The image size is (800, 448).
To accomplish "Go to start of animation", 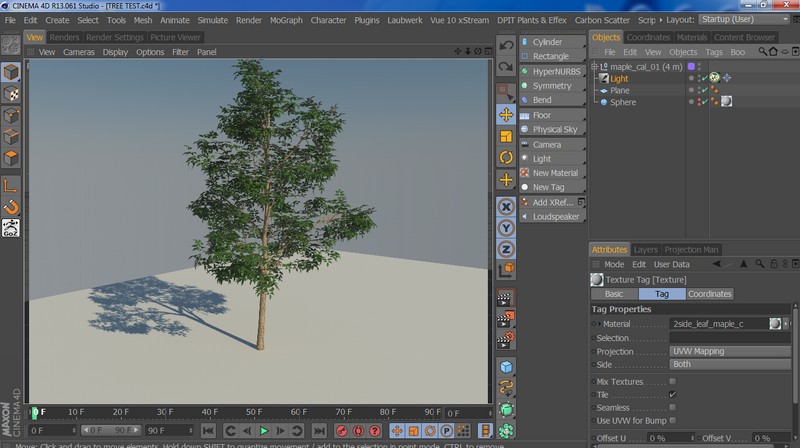I will 208,431.
